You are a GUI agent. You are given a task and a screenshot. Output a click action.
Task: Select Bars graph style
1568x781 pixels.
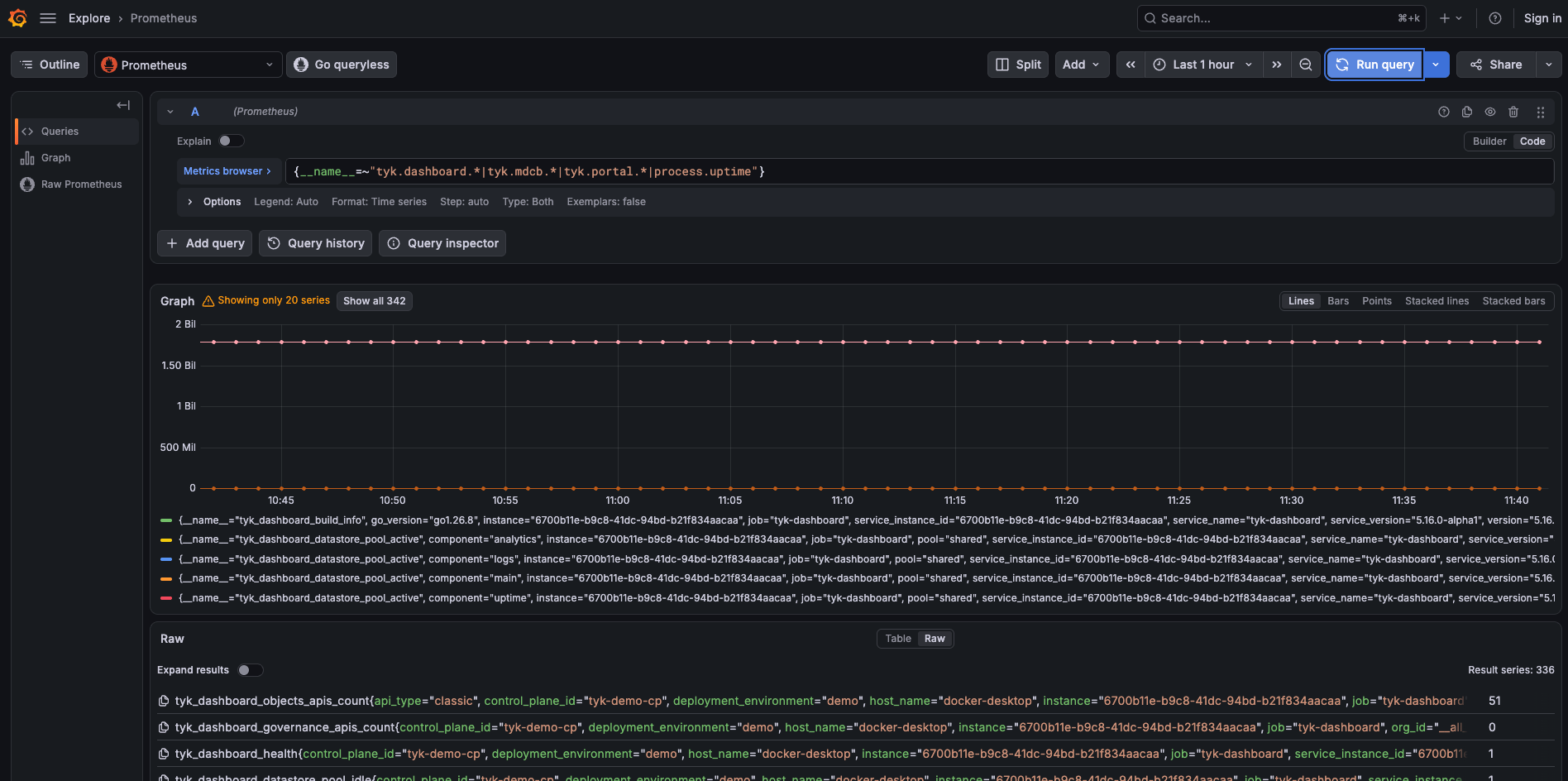coord(1338,301)
